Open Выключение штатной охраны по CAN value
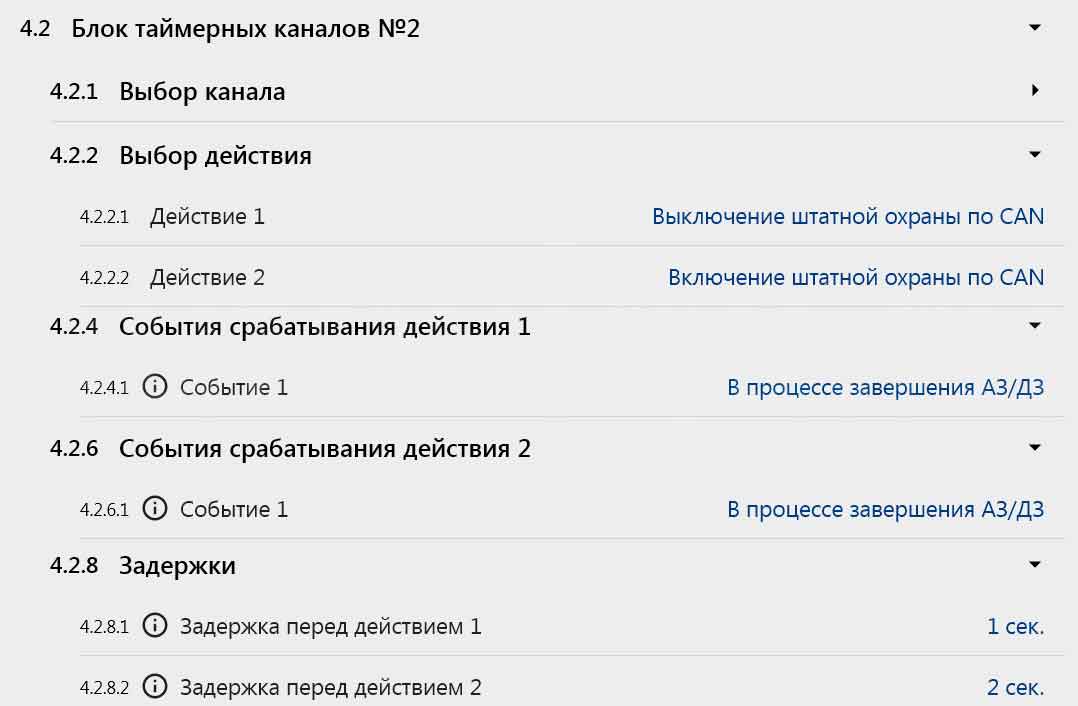This screenshot has width=1078, height=706. (848, 216)
